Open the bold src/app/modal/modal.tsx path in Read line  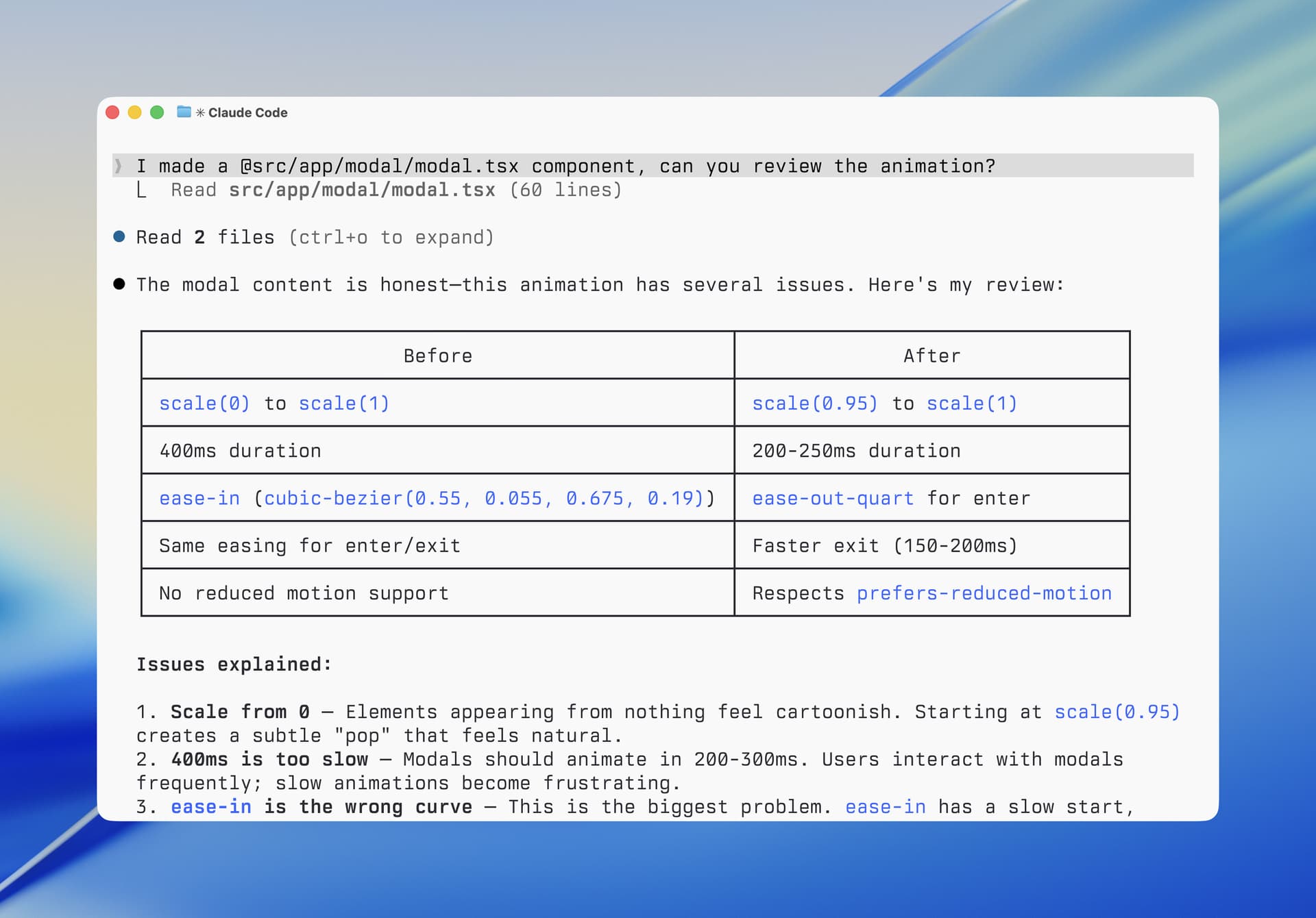click(362, 190)
